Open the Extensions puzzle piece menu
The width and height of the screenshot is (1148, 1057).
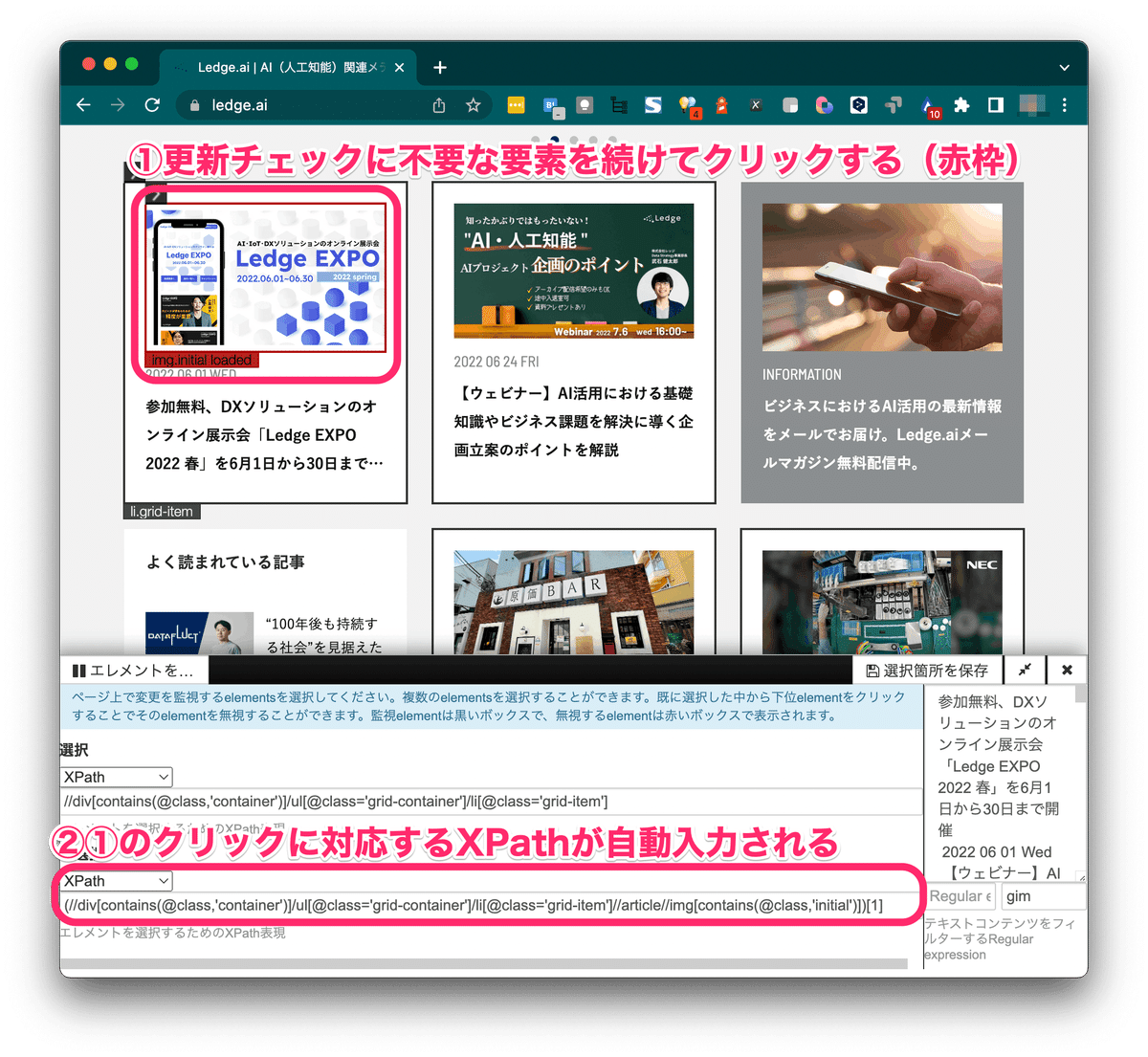coord(961,105)
